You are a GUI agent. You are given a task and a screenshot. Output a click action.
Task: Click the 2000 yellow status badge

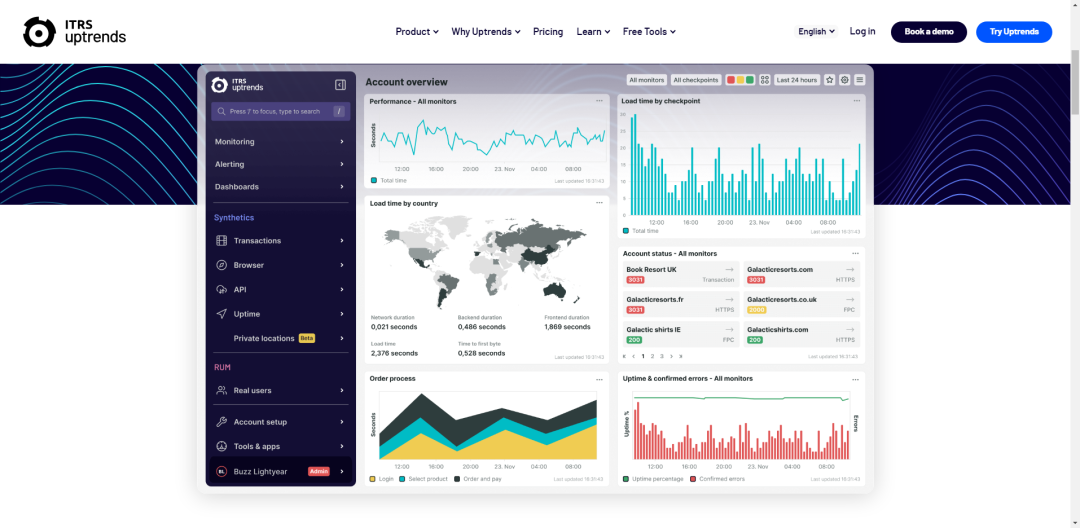756,310
